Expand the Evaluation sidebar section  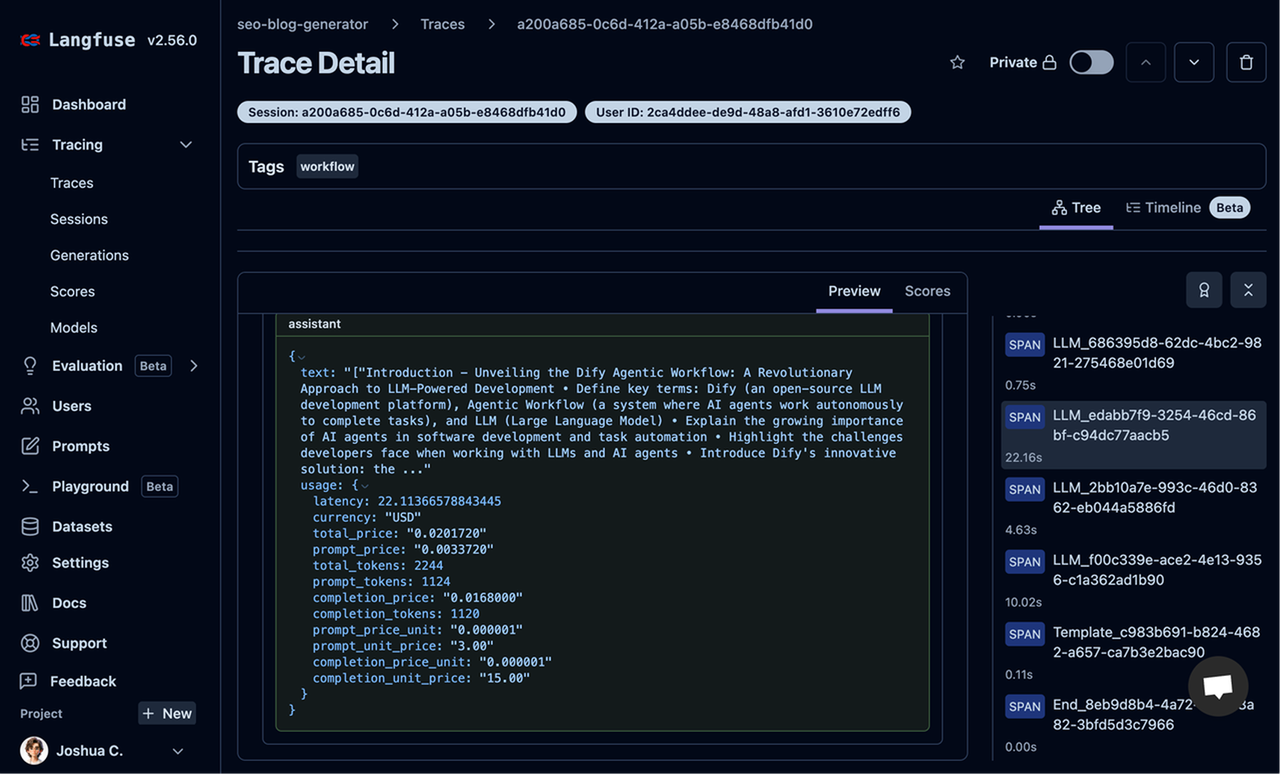tap(194, 366)
